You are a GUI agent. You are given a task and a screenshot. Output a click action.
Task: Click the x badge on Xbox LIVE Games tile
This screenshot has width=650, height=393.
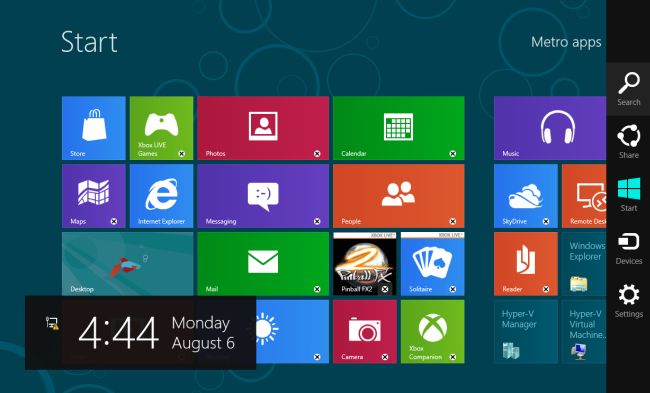[182, 154]
